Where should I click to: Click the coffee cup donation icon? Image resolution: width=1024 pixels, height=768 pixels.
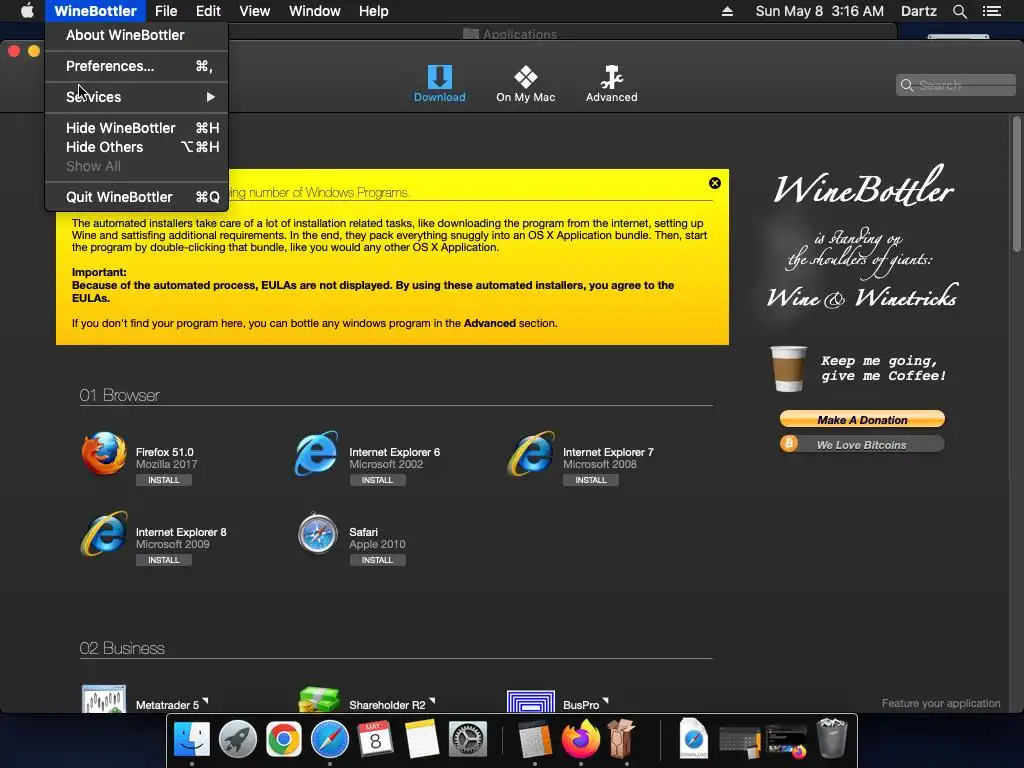(788, 369)
